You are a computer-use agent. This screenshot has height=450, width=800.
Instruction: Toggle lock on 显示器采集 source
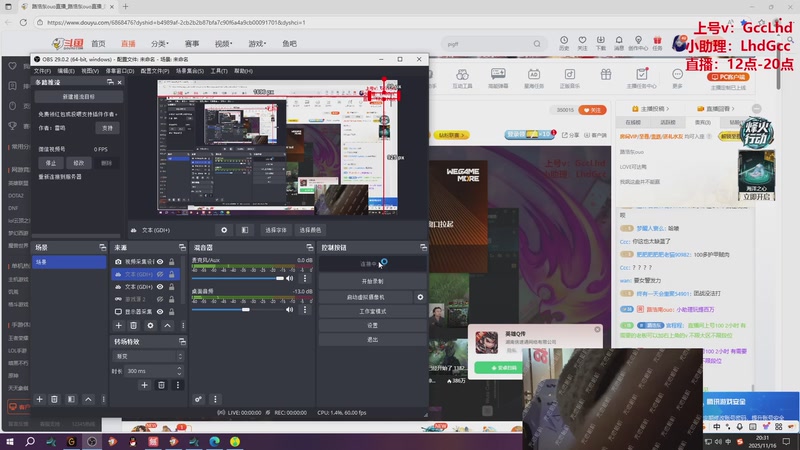click(x=172, y=311)
